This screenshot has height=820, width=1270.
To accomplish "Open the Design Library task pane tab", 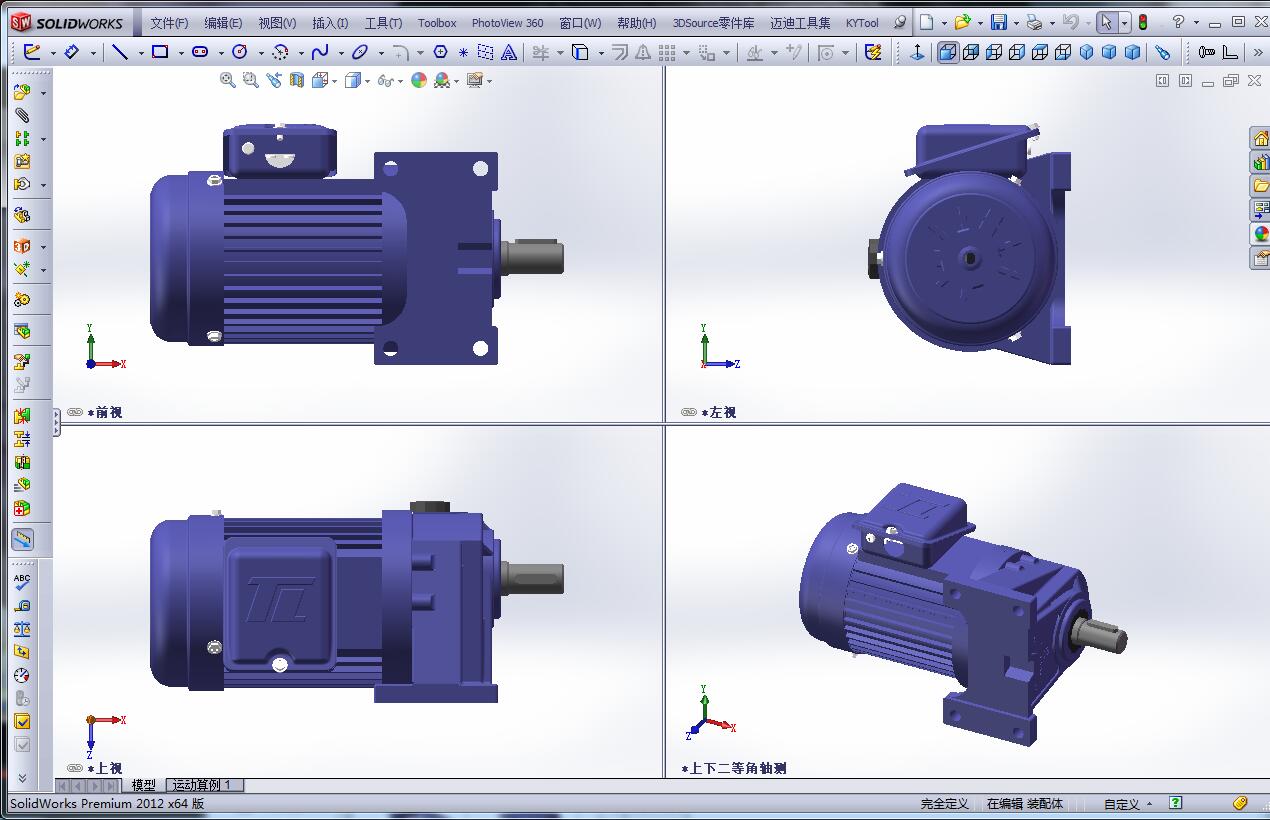I will (1260, 162).
